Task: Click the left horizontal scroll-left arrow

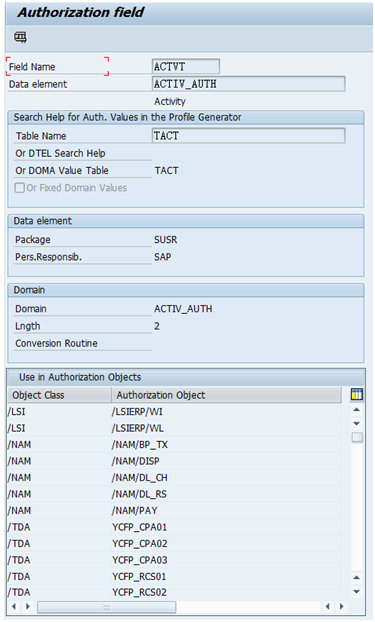Action: (14, 607)
